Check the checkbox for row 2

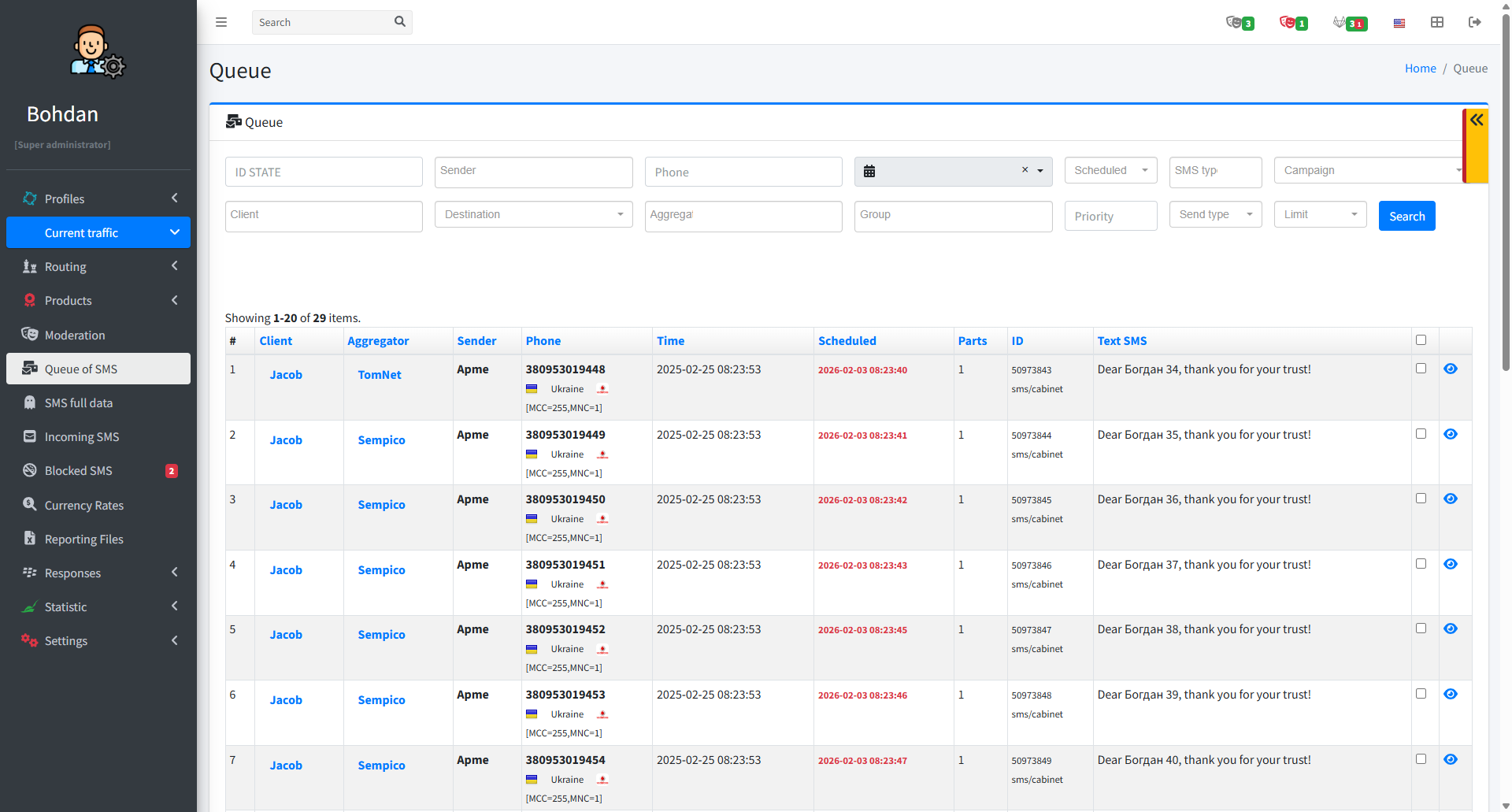(1421, 434)
